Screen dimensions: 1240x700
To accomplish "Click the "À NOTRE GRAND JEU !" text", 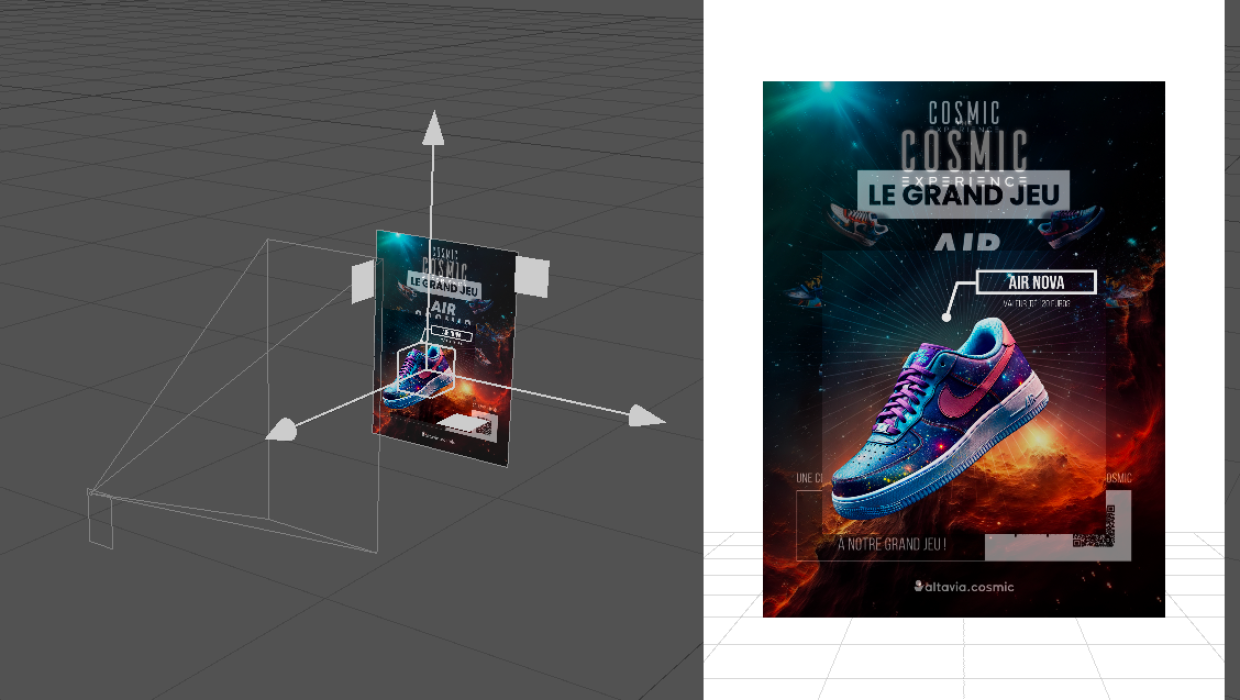I will pos(892,545).
